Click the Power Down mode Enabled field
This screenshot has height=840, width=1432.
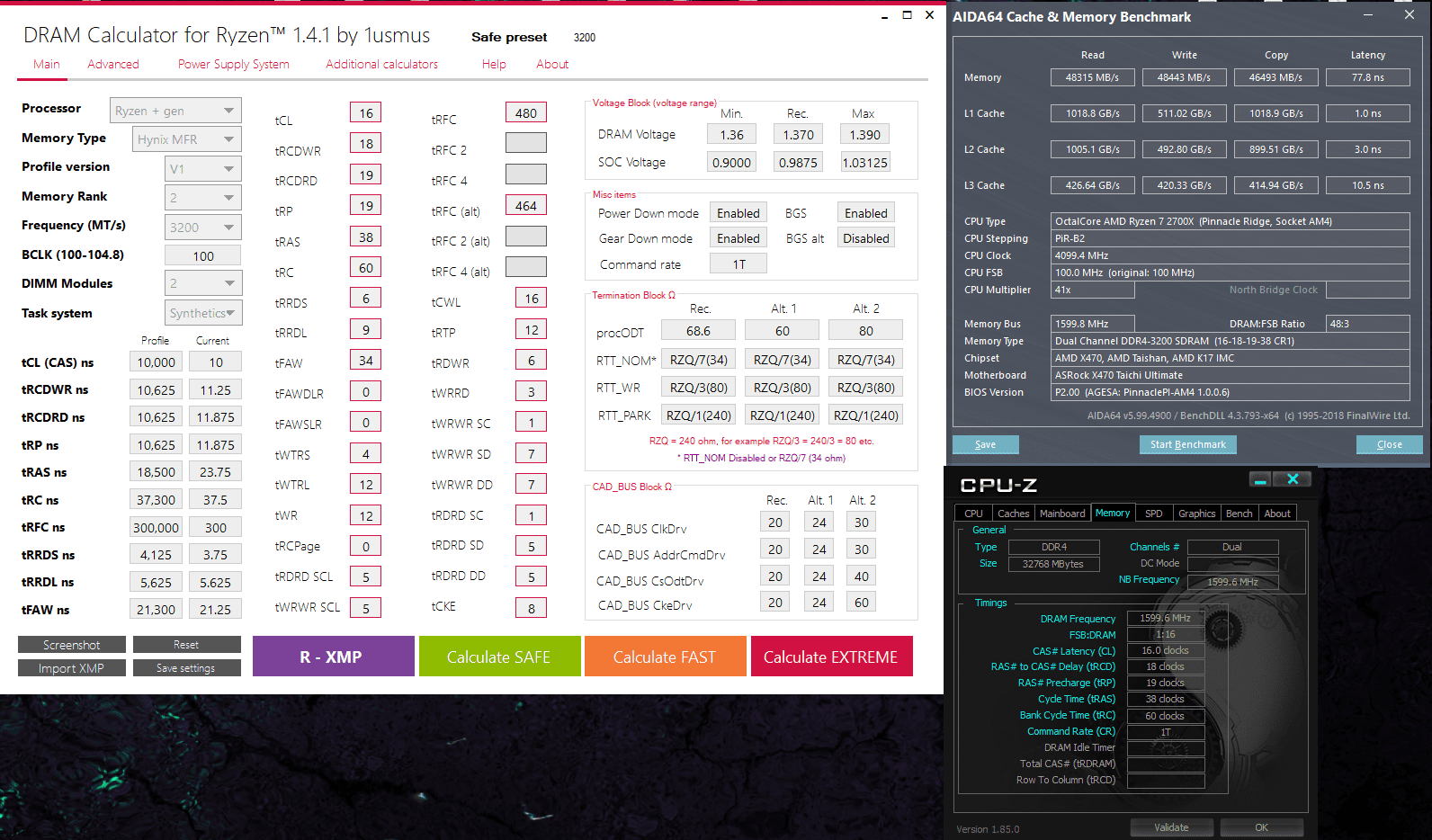(738, 213)
